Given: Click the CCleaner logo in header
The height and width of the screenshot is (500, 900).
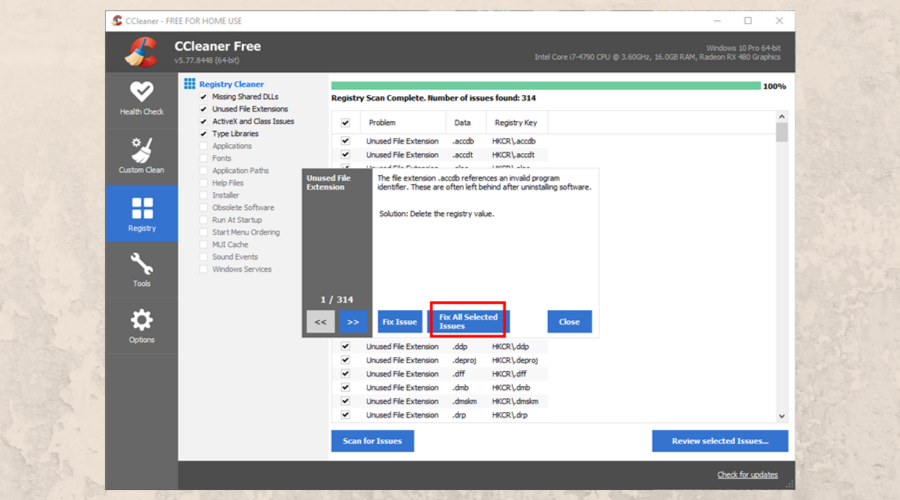Looking at the screenshot, I should point(141,50).
